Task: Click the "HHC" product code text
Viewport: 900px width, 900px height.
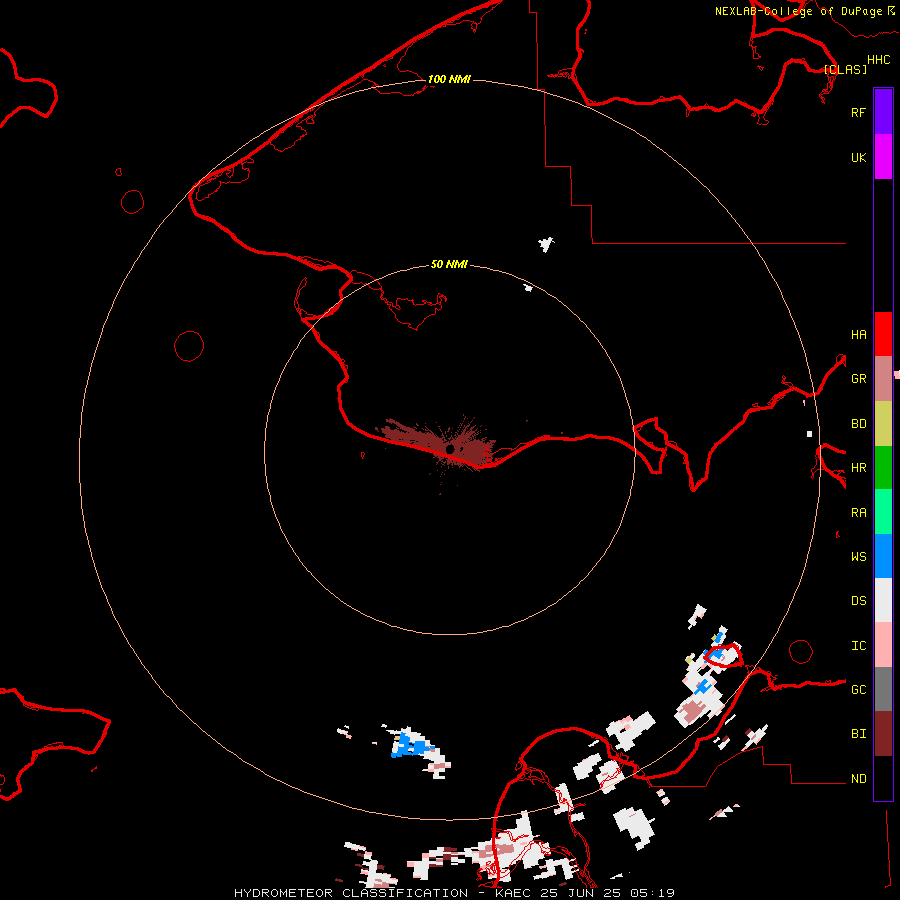Action: 878,60
